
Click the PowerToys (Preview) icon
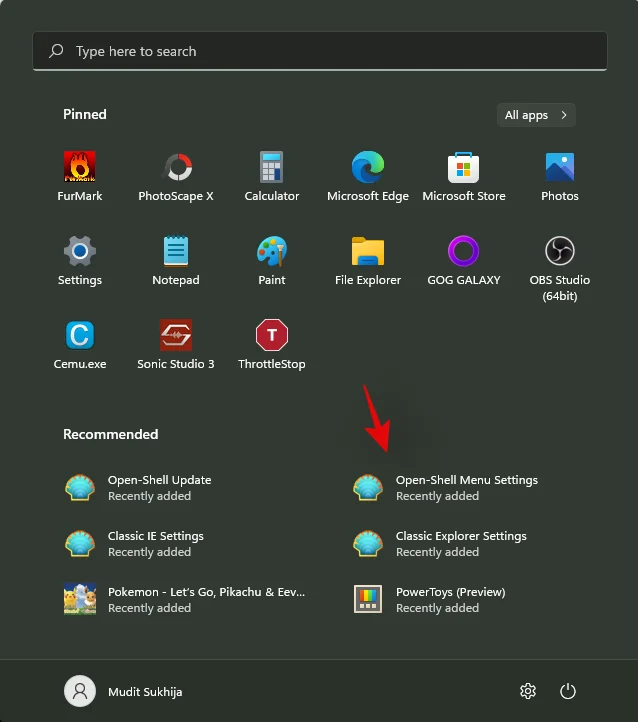(x=368, y=599)
